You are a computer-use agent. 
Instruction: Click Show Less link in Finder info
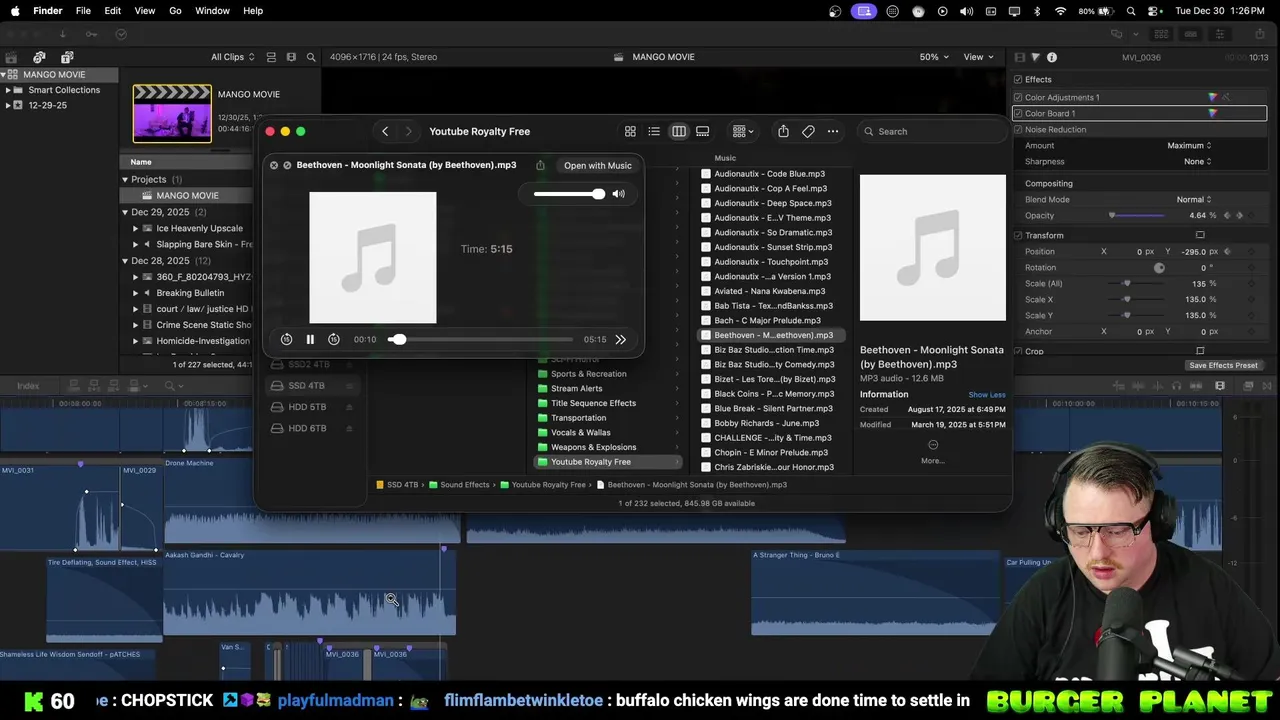point(987,395)
